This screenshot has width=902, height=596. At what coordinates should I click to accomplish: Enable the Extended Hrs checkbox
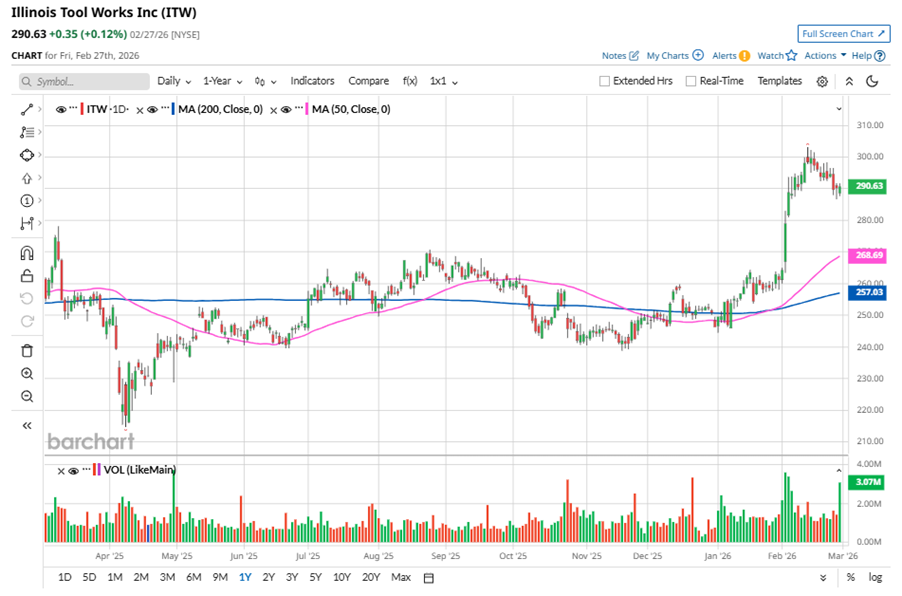pos(605,81)
